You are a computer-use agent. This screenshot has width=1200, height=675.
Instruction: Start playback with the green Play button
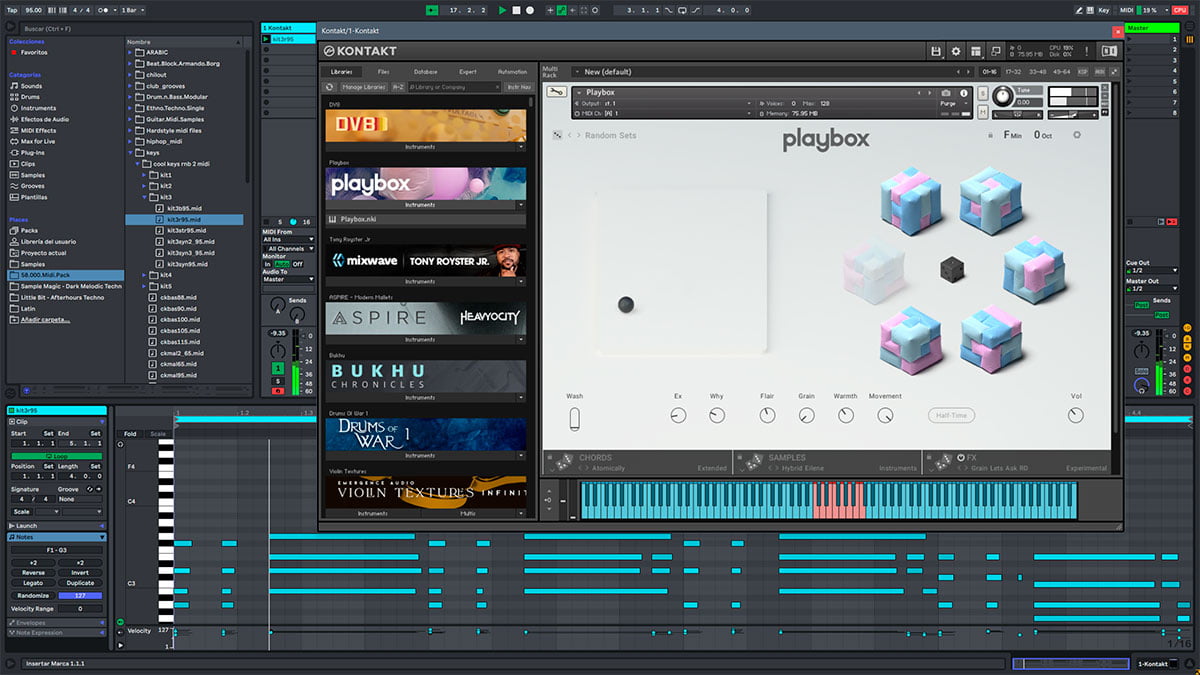pyautogui.click(x=503, y=10)
